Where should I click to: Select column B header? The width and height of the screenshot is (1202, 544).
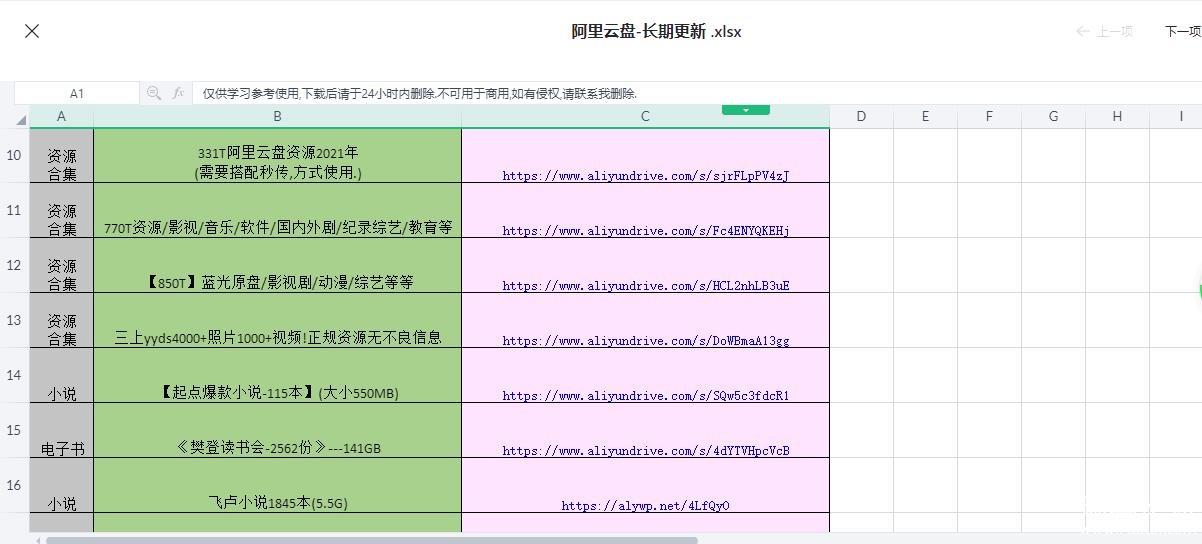point(277,116)
